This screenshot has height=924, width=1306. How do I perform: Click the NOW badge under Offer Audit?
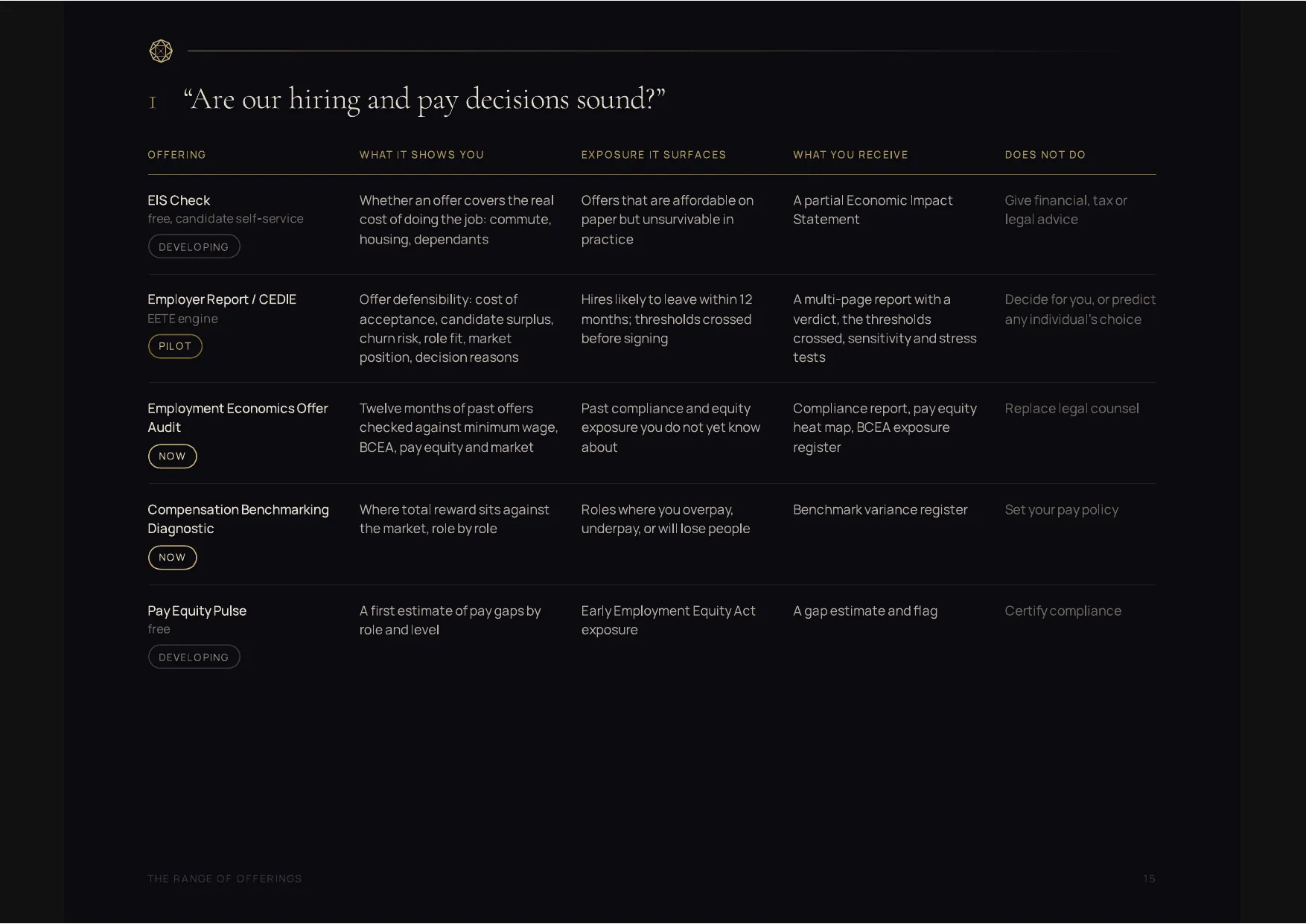pyautogui.click(x=172, y=456)
